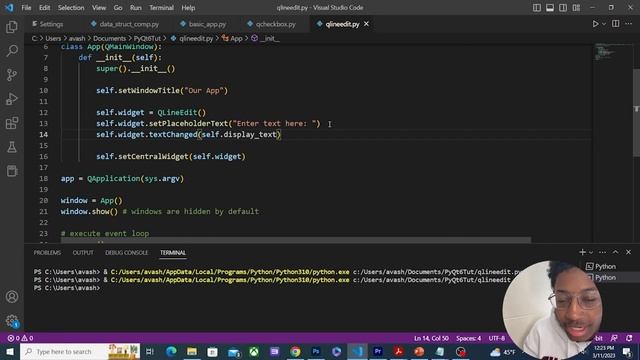The height and width of the screenshot is (360, 640).
Task: Maximize the panel with the up chevron
Action: [x=616, y=252]
